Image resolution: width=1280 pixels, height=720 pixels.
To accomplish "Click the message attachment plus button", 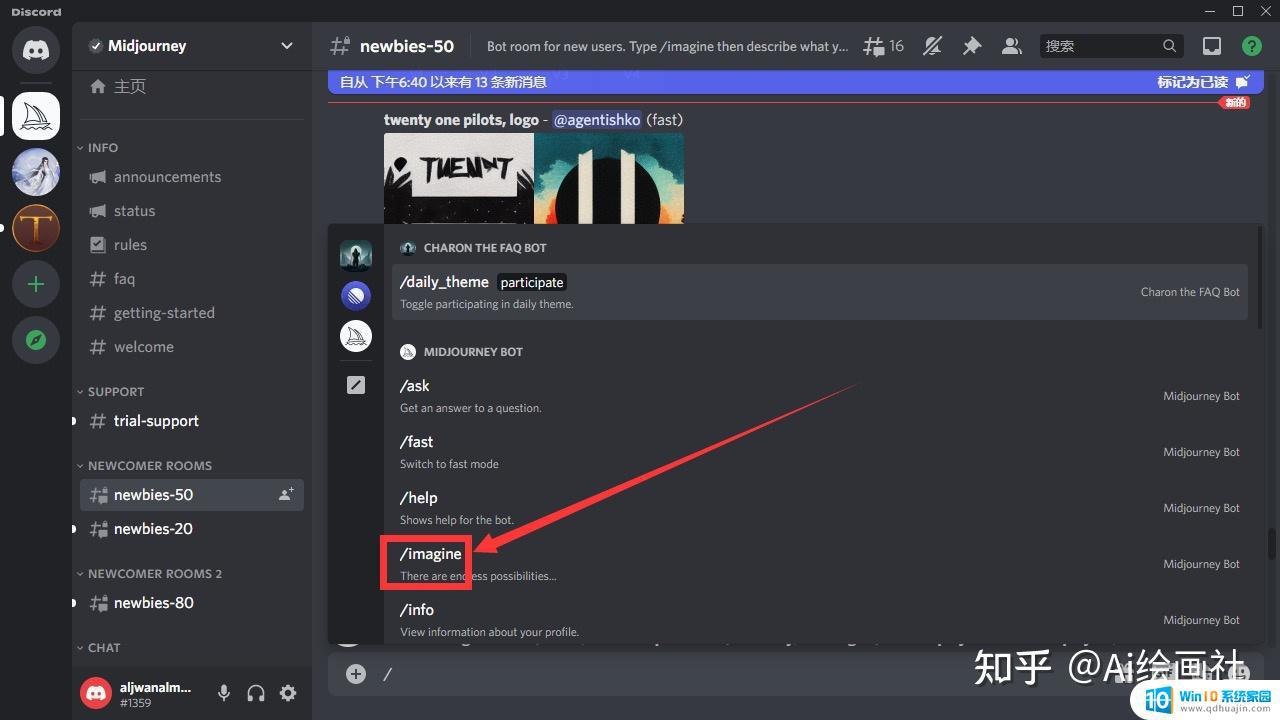I will point(356,674).
